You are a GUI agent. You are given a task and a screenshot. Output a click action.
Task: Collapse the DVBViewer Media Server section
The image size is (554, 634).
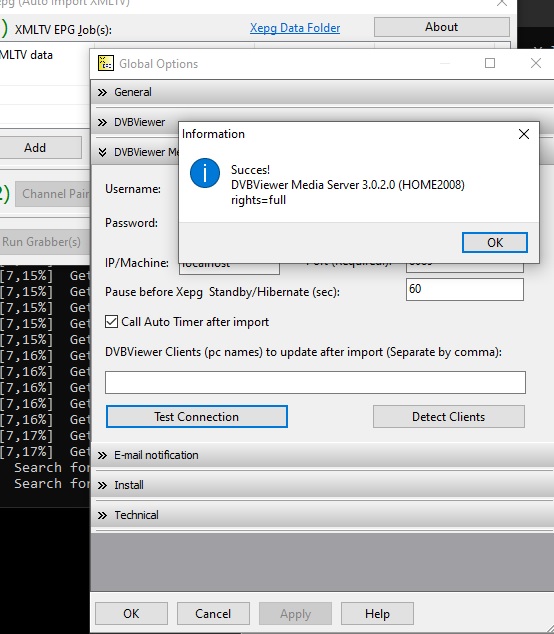(136, 152)
